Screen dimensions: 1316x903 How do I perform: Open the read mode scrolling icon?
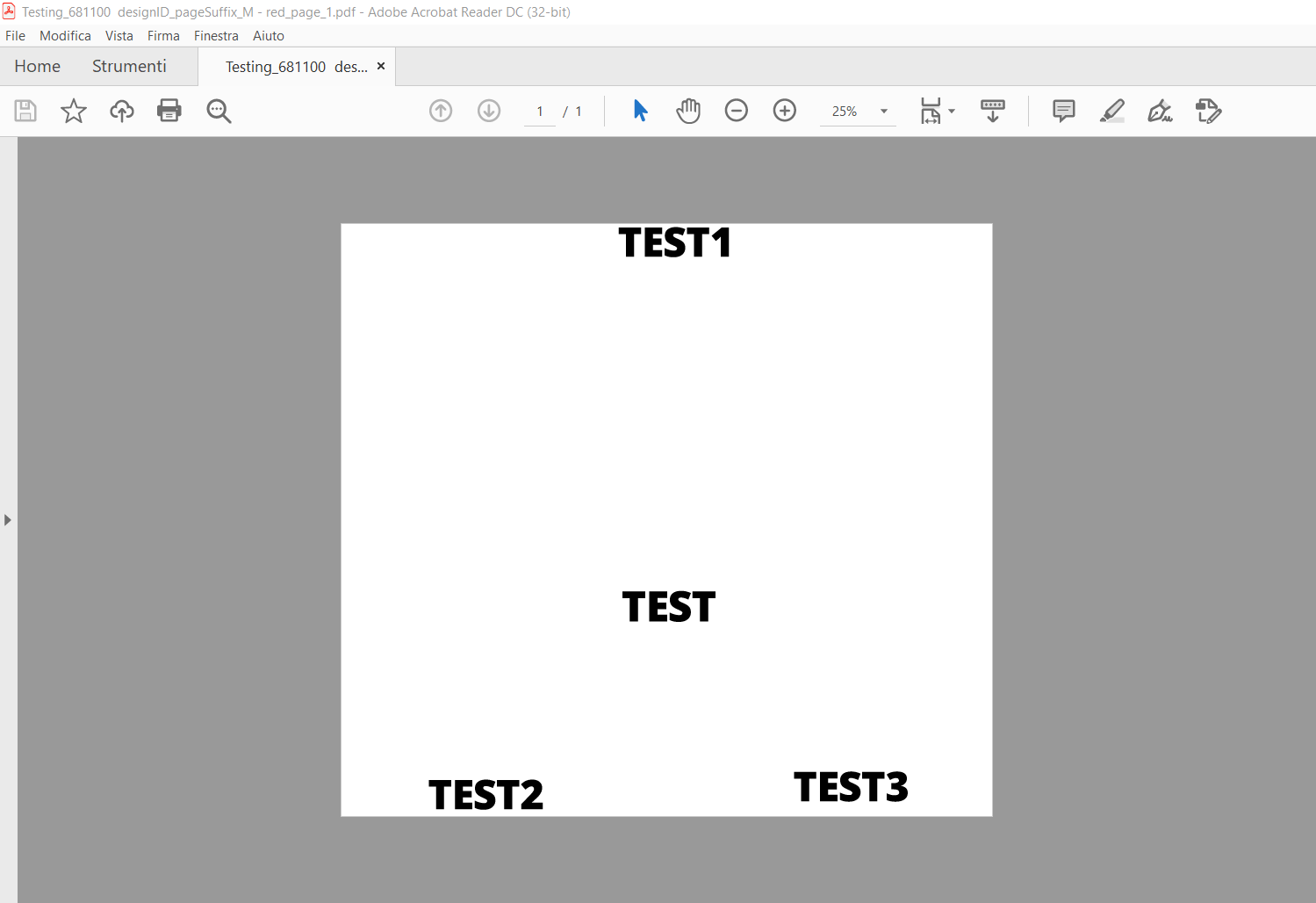pyautogui.click(x=993, y=111)
